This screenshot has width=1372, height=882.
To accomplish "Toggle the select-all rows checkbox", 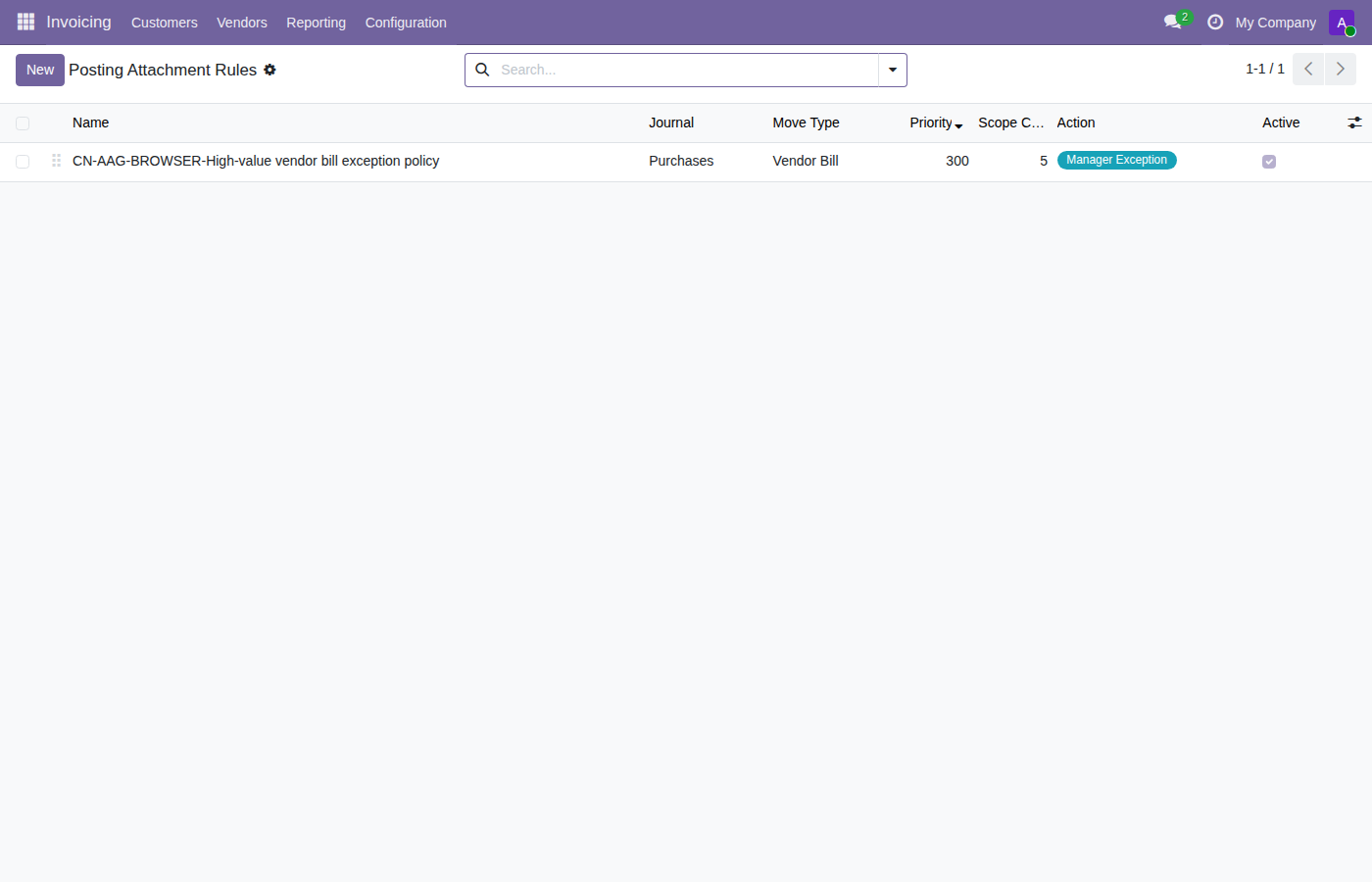I will pyautogui.click(x=23, y=123).
